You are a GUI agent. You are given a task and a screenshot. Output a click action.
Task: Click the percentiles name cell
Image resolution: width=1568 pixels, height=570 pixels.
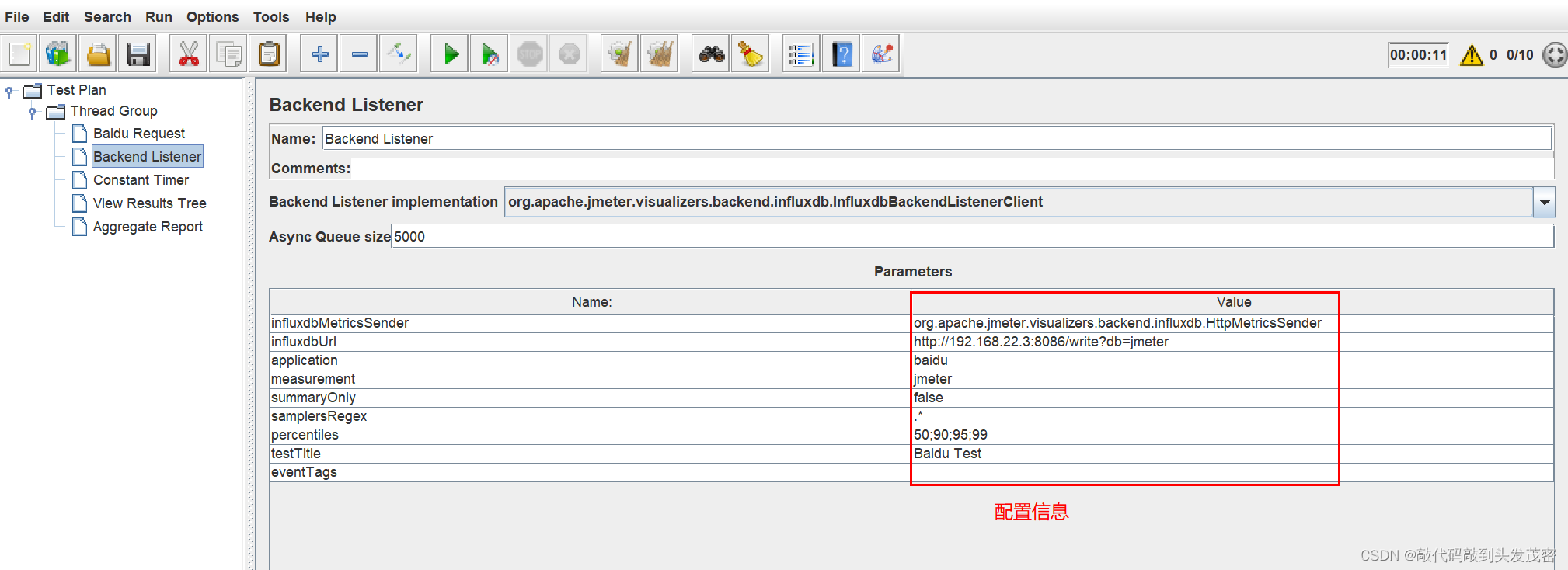[591, 435]
